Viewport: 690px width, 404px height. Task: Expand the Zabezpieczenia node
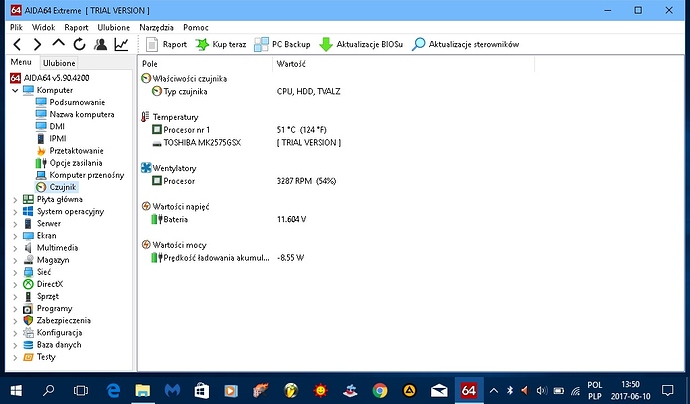[x=15, y=321]
